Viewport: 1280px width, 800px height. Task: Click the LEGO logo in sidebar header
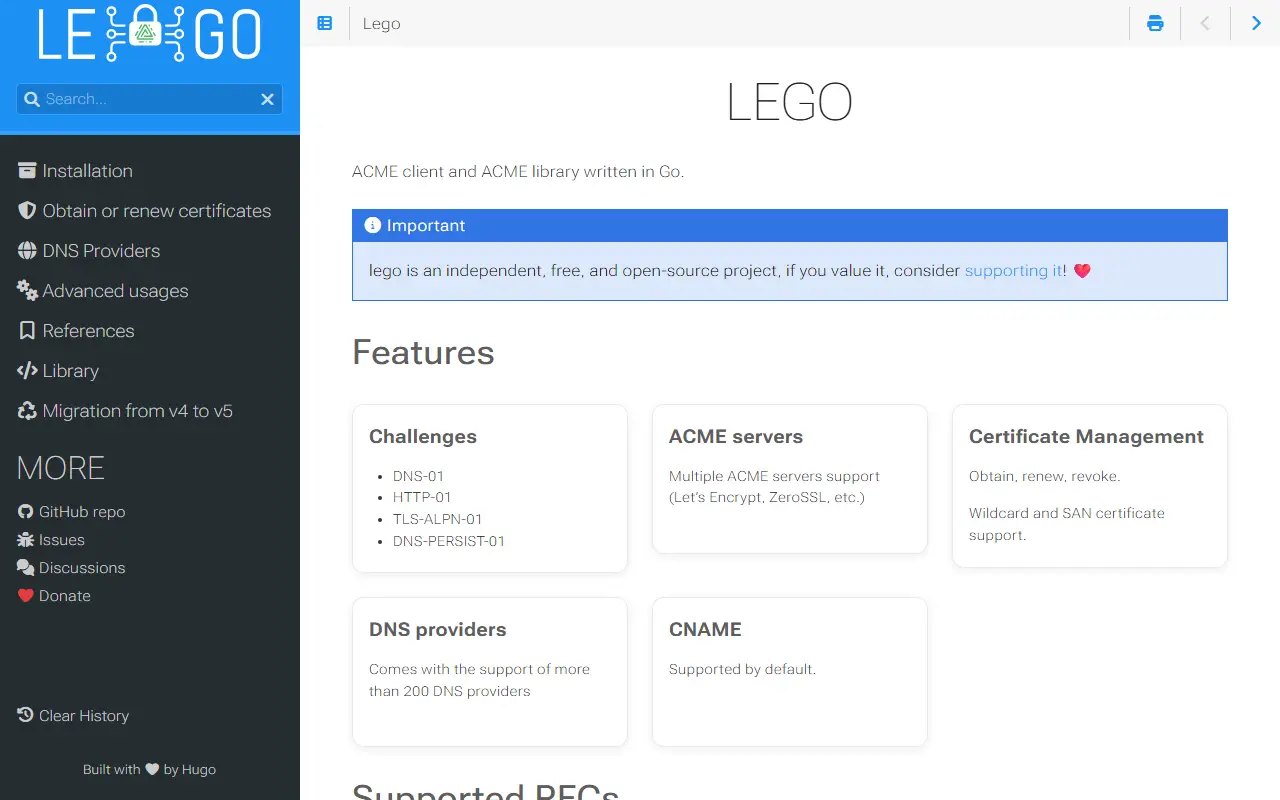(x=150, y=33)
